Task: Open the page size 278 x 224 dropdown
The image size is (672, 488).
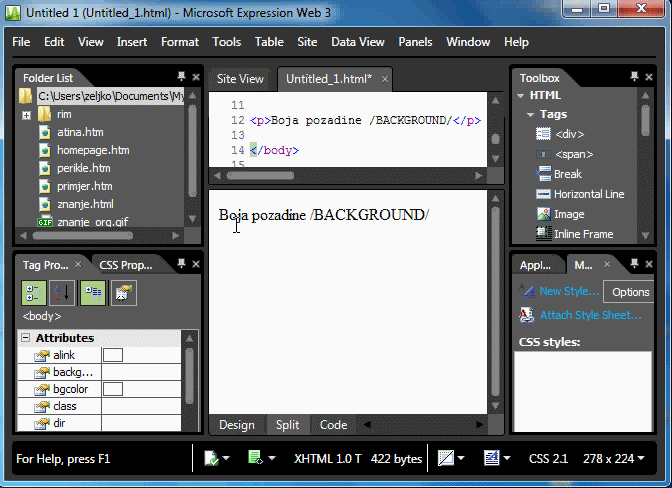Action: [615, 459]
